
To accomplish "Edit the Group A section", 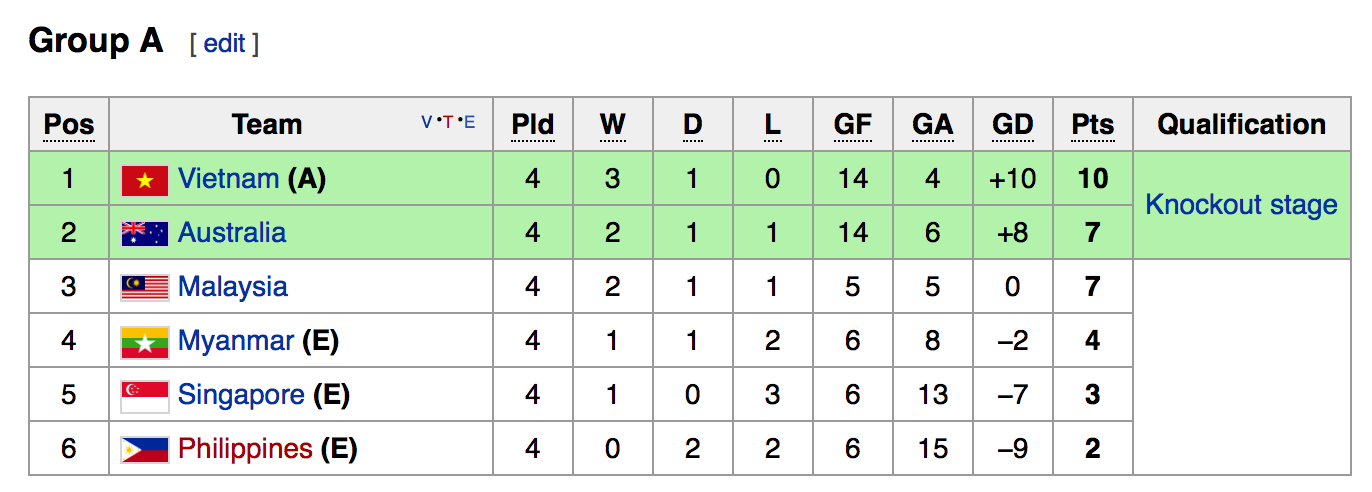I will [224, 44].
